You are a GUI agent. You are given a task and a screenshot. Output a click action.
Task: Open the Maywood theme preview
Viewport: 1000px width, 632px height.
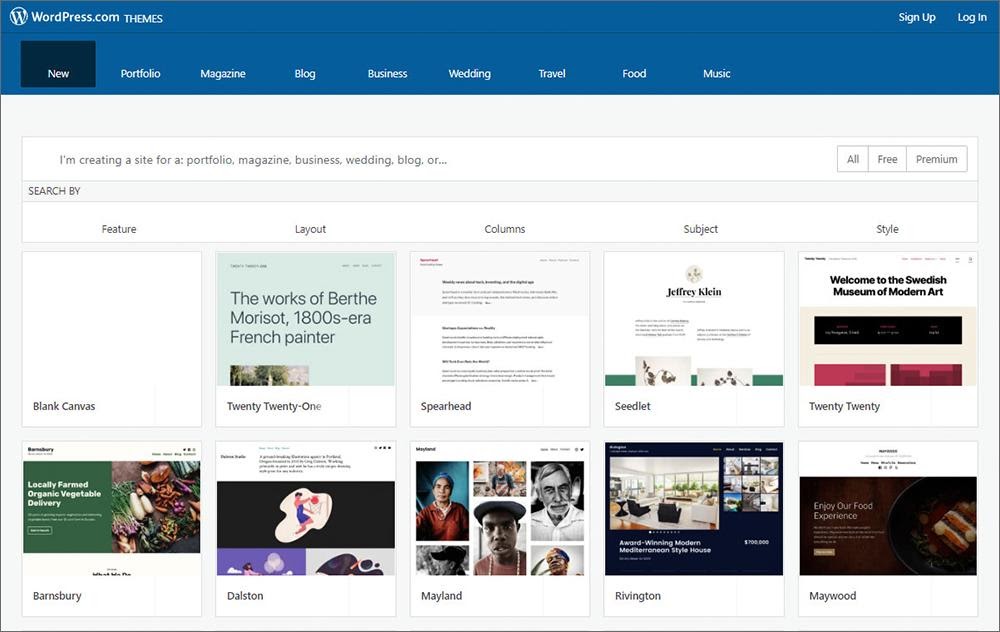tap(888, 509)
